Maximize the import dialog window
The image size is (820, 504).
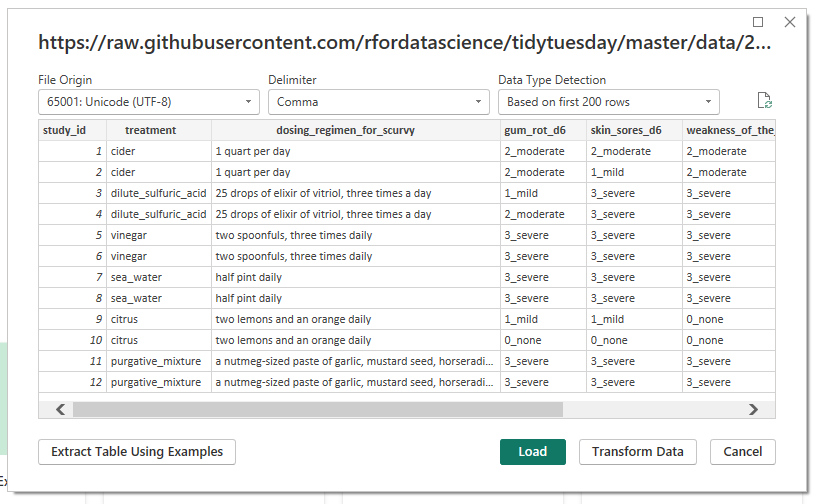coord(758,22)
